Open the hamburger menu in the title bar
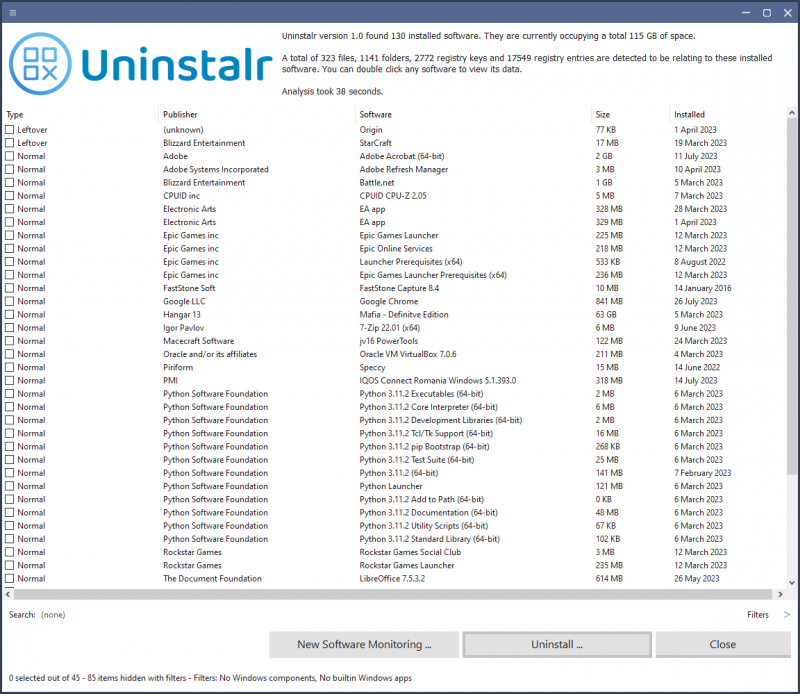The width and height of the screenshot is (800, 694). (x=13, y=11)
